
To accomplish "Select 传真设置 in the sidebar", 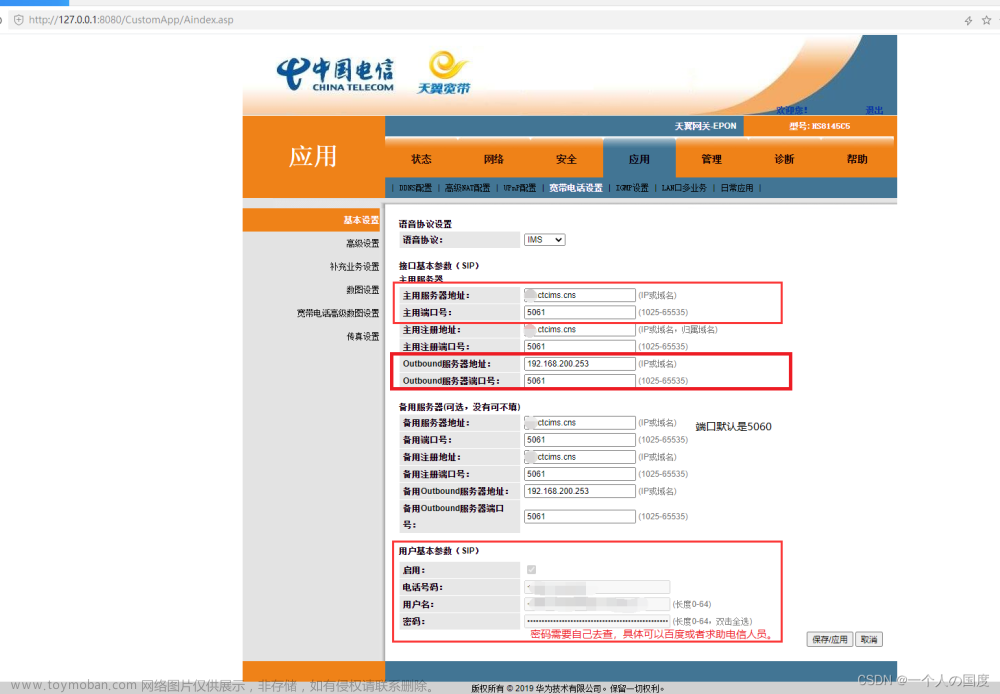I will 362,336.
